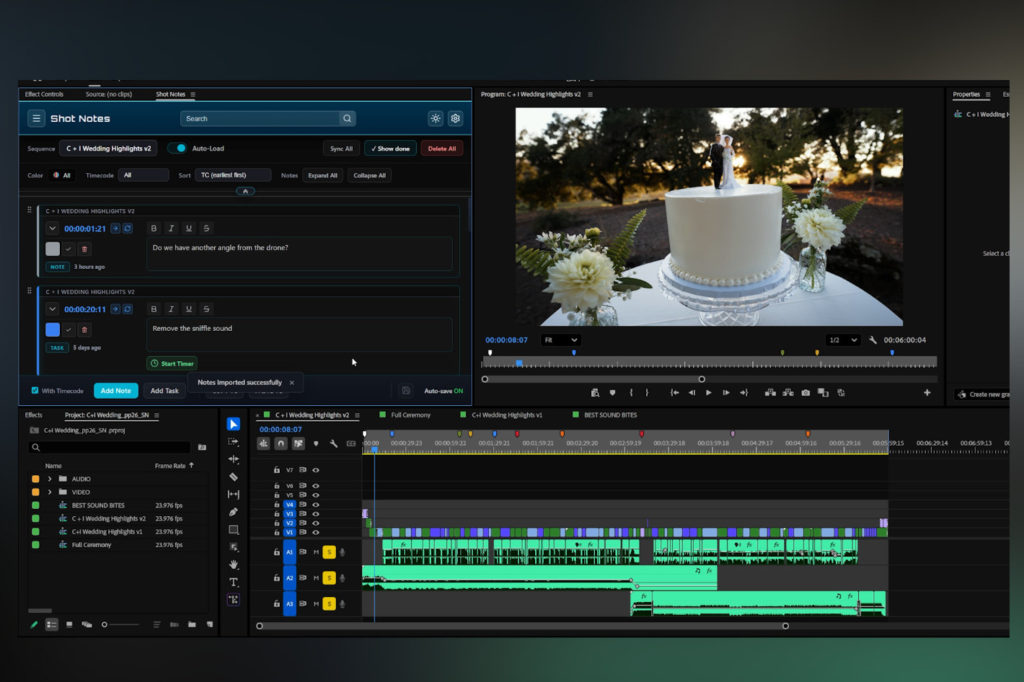1024x682 pixels.
Task: Click Start Timer on sniffle task
Action: click(x=172, y=363)
